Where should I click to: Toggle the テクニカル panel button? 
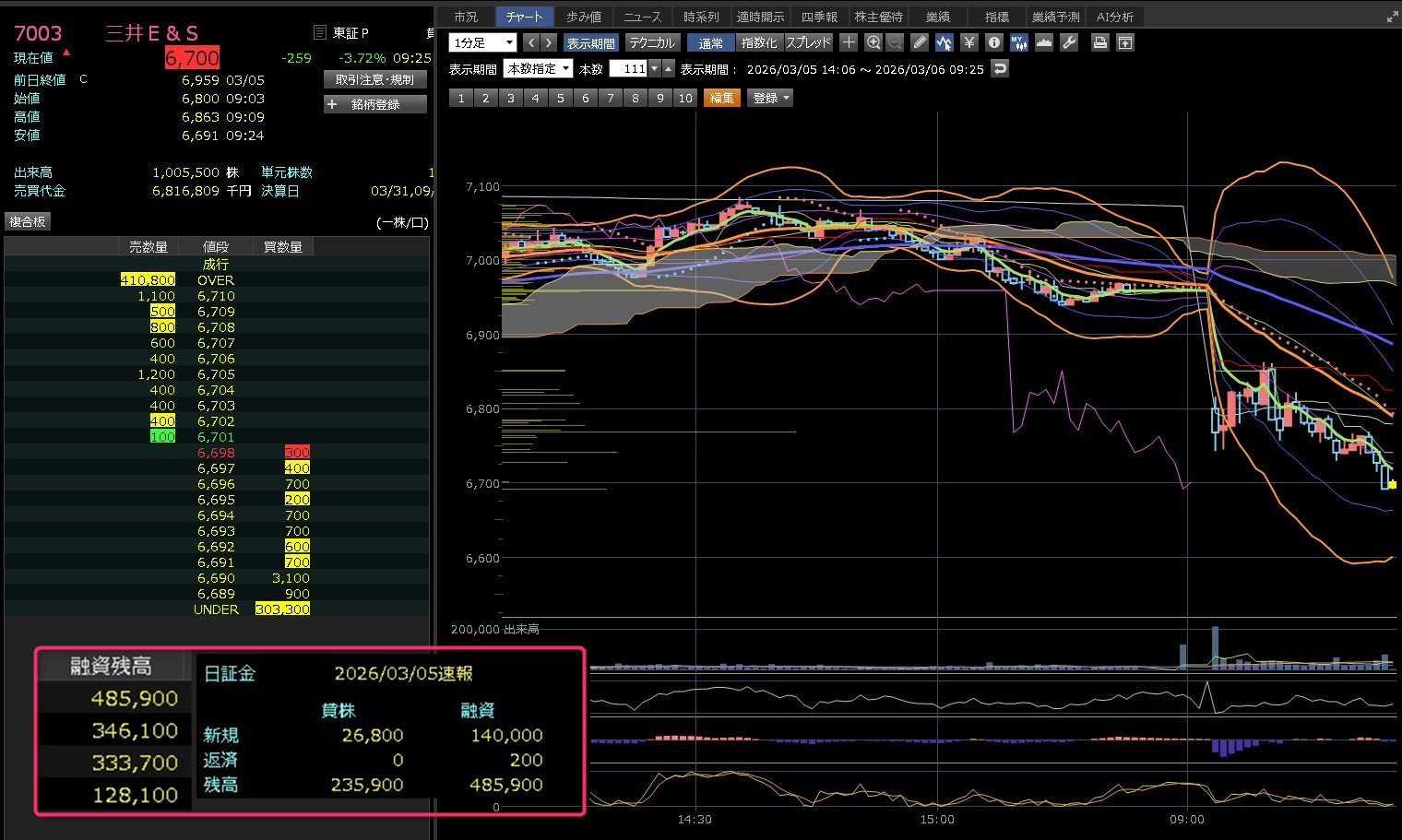pos(652,42)
